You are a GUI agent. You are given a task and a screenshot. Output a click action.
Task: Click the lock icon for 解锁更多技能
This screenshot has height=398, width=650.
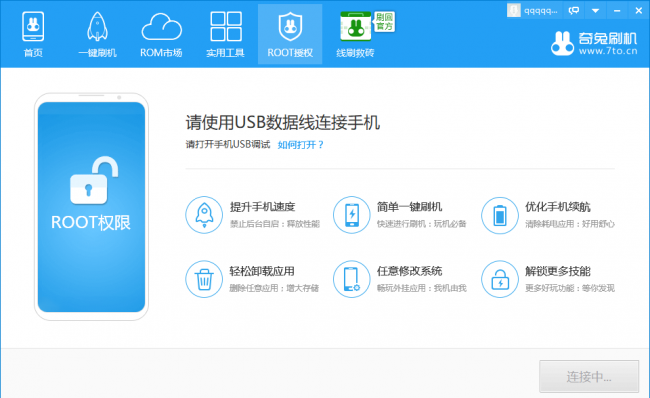point(500,279)
